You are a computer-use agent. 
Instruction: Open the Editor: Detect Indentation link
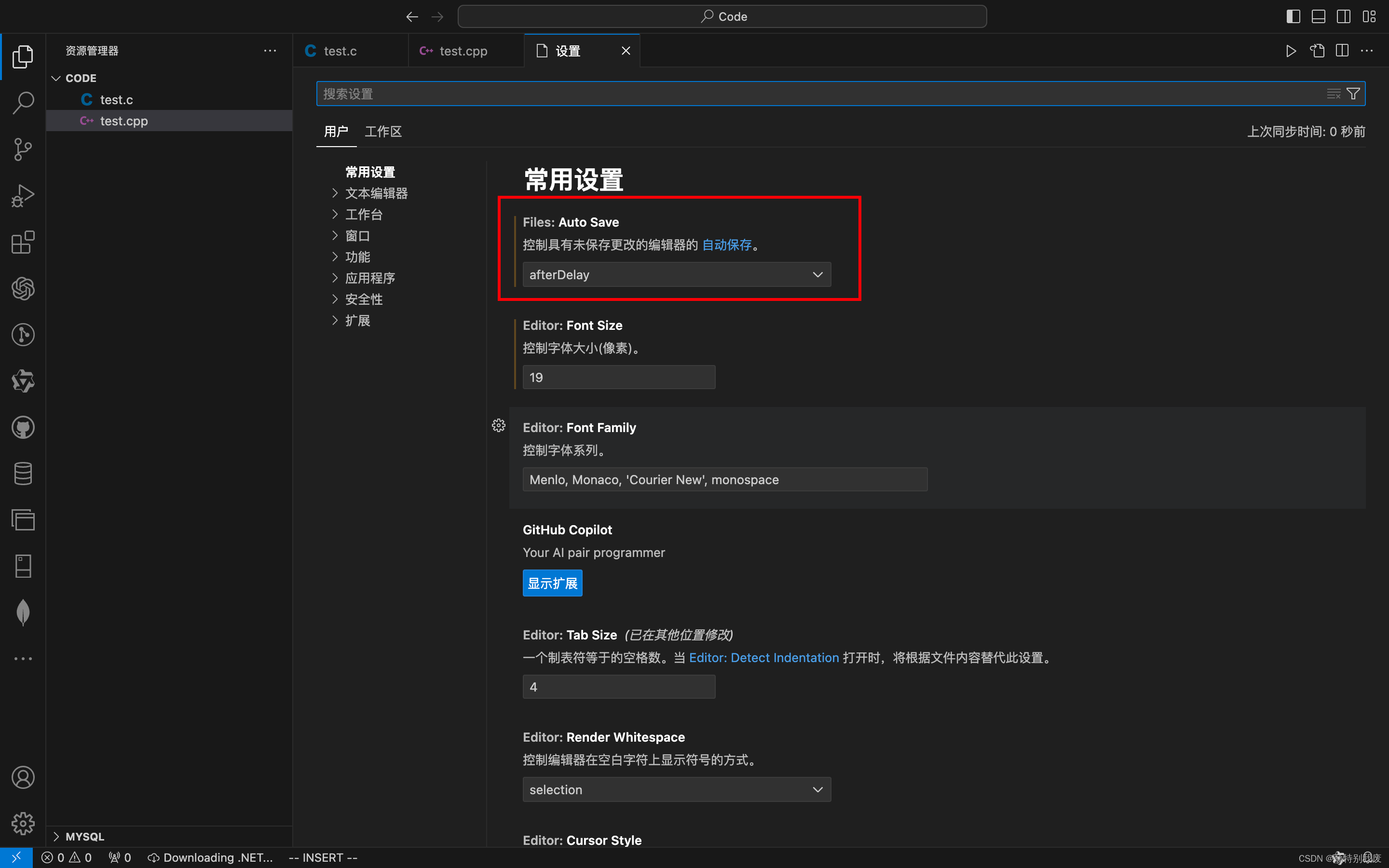(764, 658)
